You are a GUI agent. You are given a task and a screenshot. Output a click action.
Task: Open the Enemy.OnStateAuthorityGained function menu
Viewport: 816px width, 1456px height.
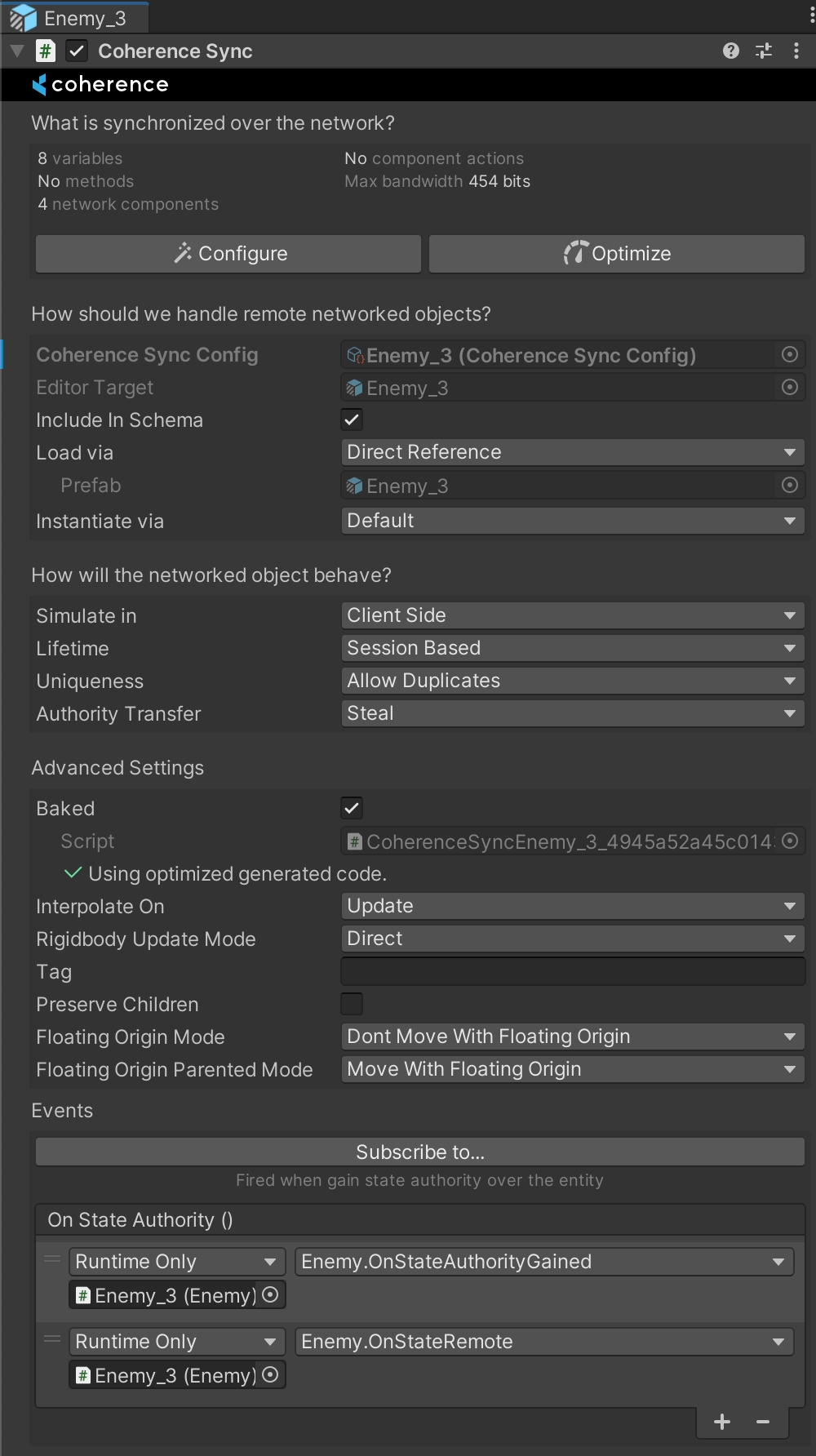pos(543,1262)
